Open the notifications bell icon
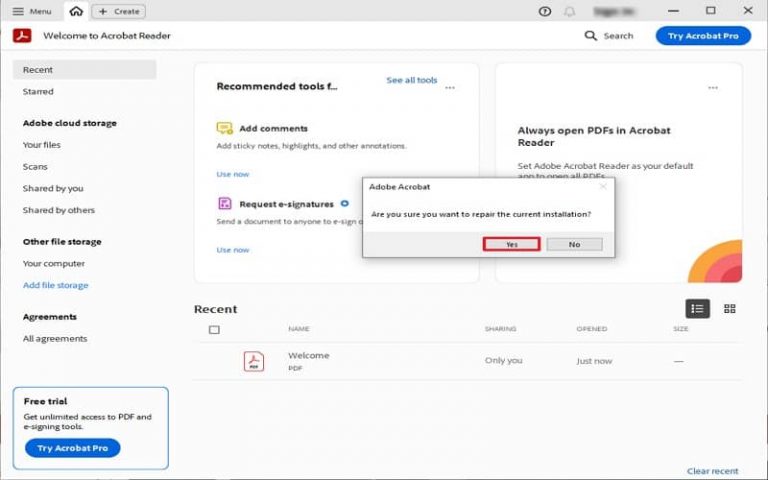The image size is (768, 480). click(570, 11)
